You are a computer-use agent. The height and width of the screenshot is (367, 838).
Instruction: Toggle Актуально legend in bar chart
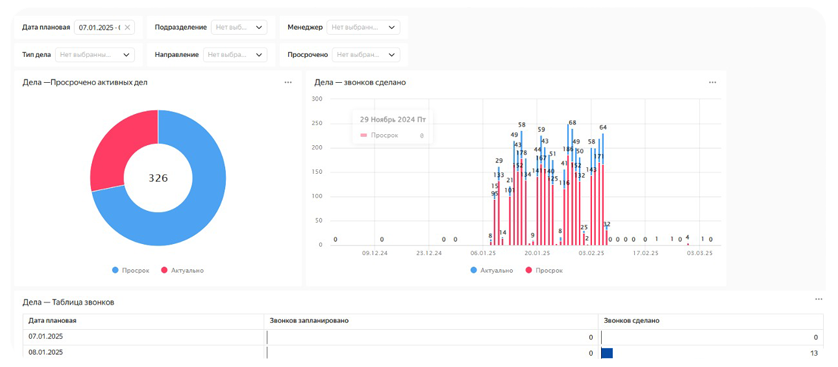(x=492, y=270)
